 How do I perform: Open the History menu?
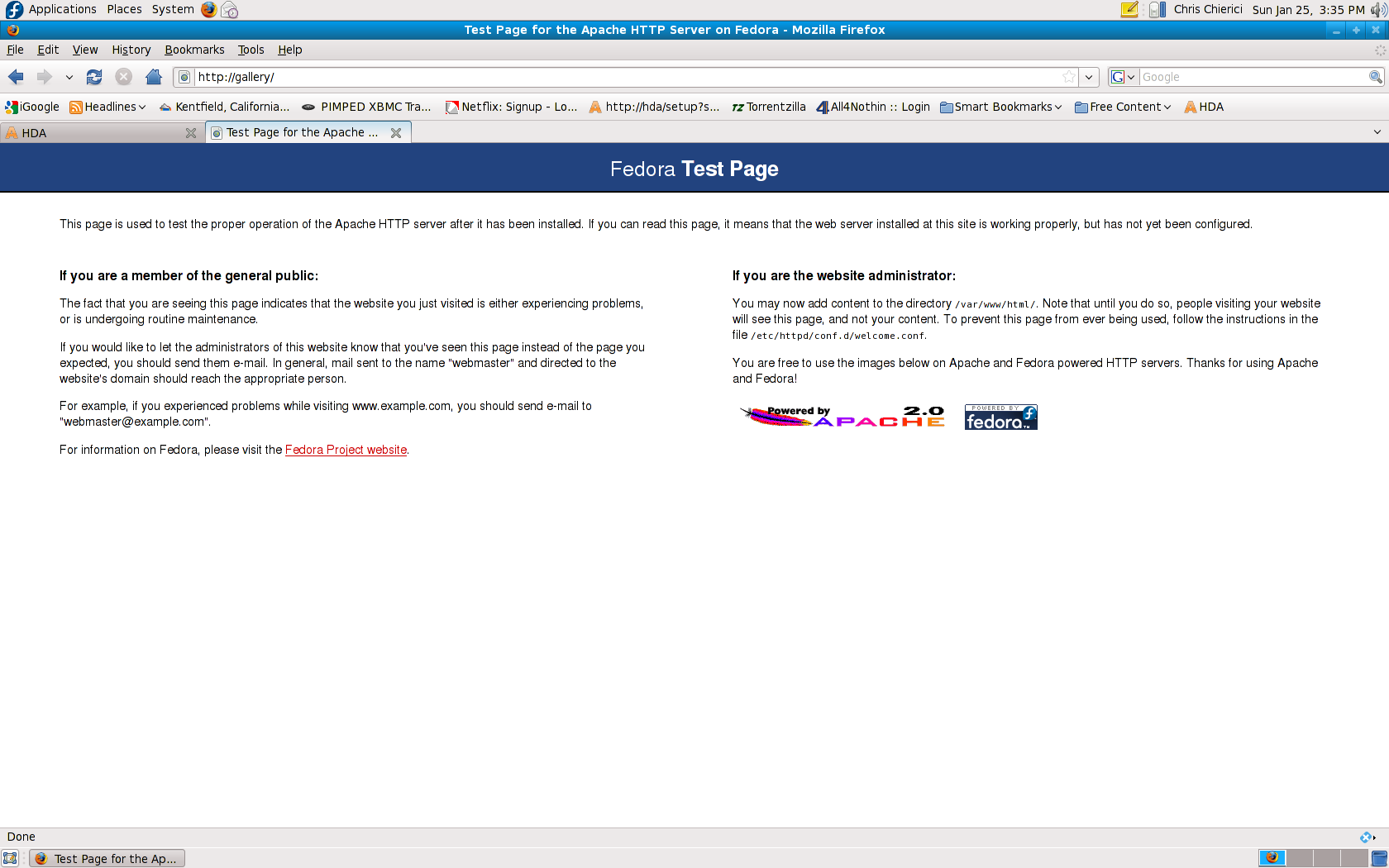(x=131, y=50)
